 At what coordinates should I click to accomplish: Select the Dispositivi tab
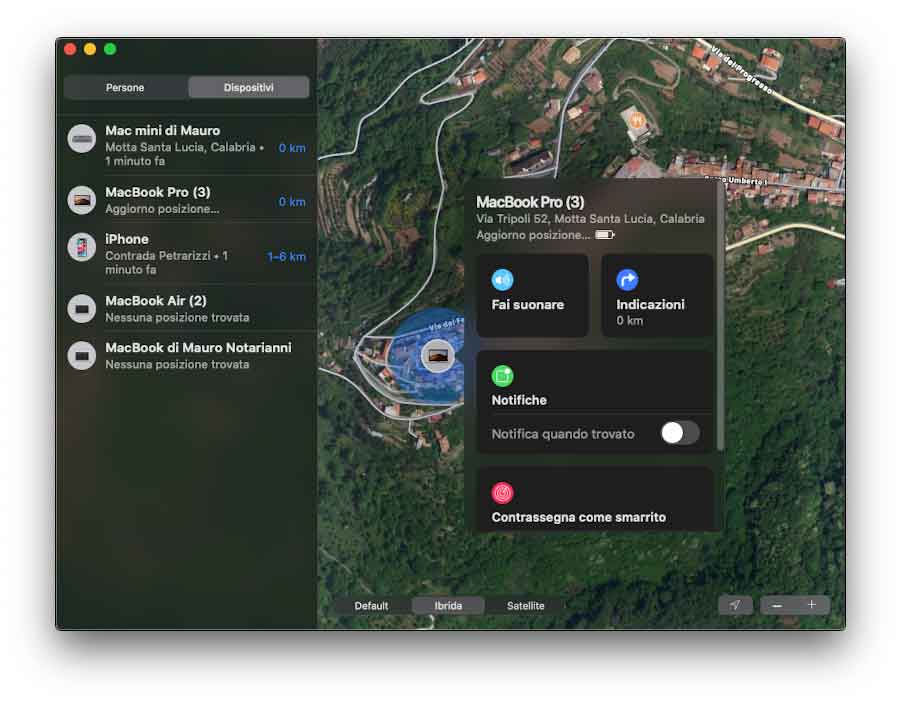coord(248,87)
